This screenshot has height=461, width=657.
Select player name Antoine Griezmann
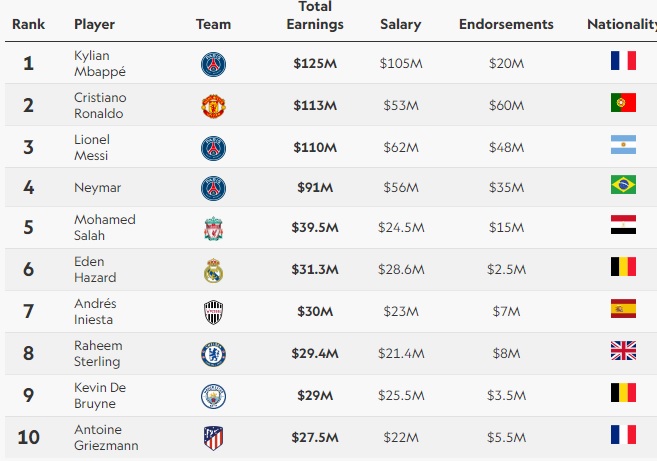click(x=106, y=437)
